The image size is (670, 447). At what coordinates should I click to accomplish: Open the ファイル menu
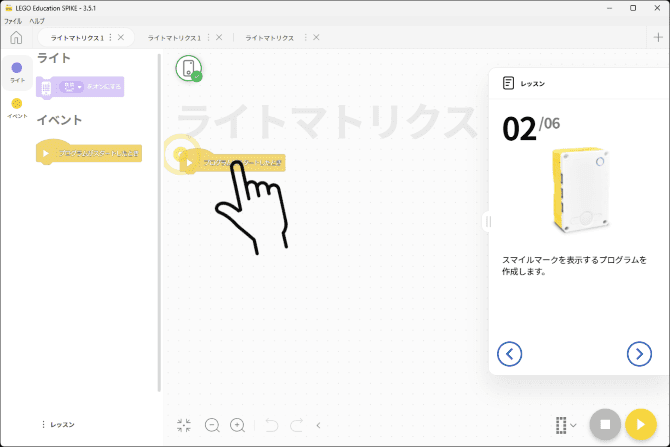13,20
